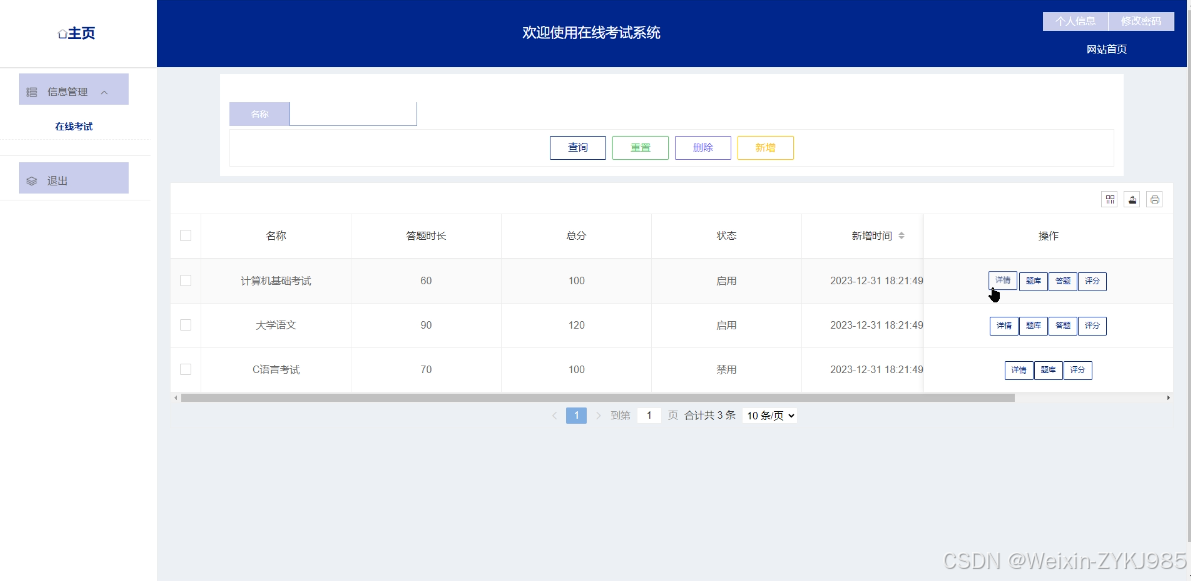Click the 欢迎使用在线考试系统 header title
This screenshot has height=581, width=1191.
(591, 33)
